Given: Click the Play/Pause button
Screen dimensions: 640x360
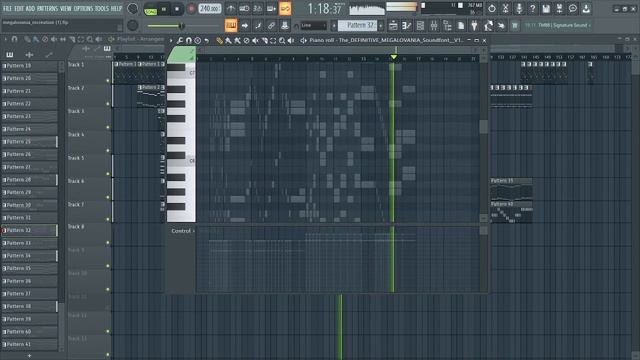Looking at the screenshot, I should [164, 9].
